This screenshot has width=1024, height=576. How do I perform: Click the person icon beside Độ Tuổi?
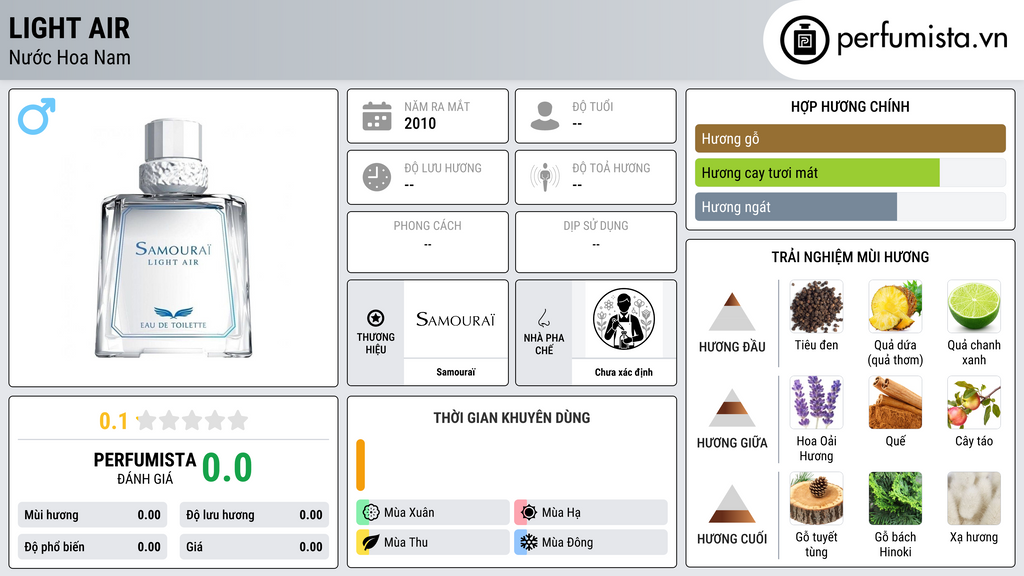point(545,116)
